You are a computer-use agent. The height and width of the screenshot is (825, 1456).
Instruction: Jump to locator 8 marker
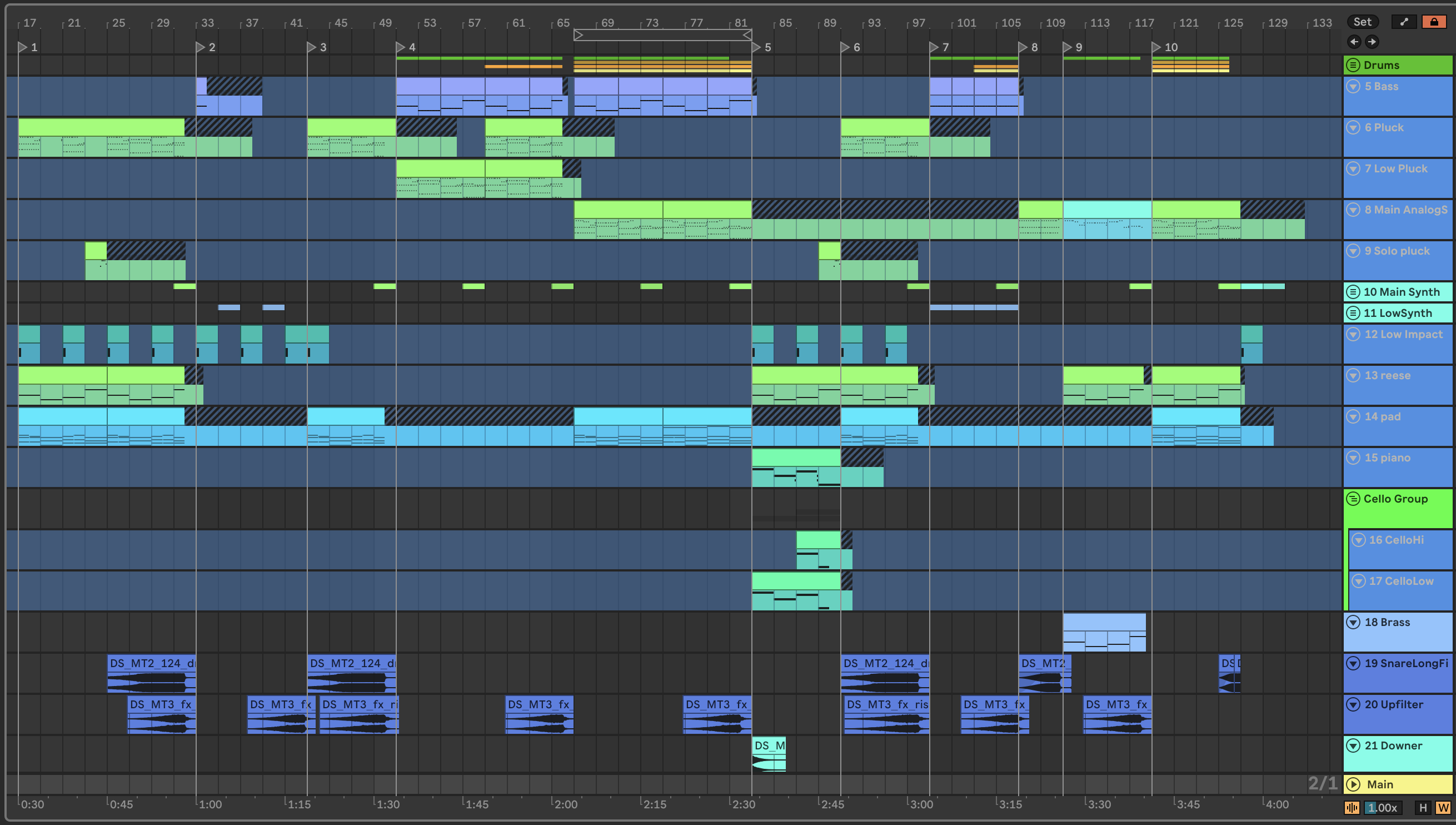1023,47
